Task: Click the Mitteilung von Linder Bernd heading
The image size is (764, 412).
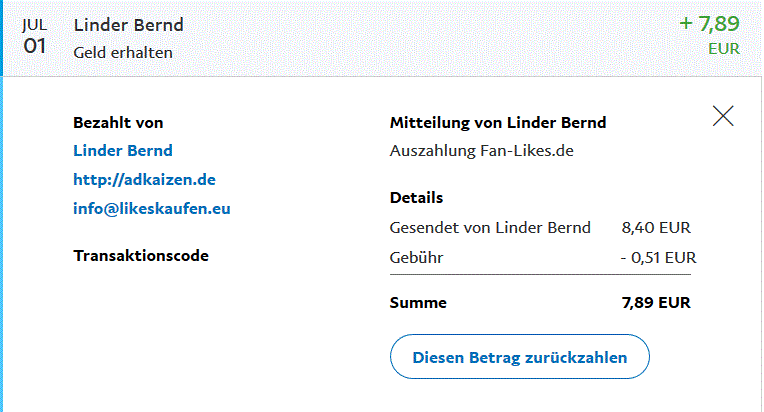Action: click(x=497, y=123)
